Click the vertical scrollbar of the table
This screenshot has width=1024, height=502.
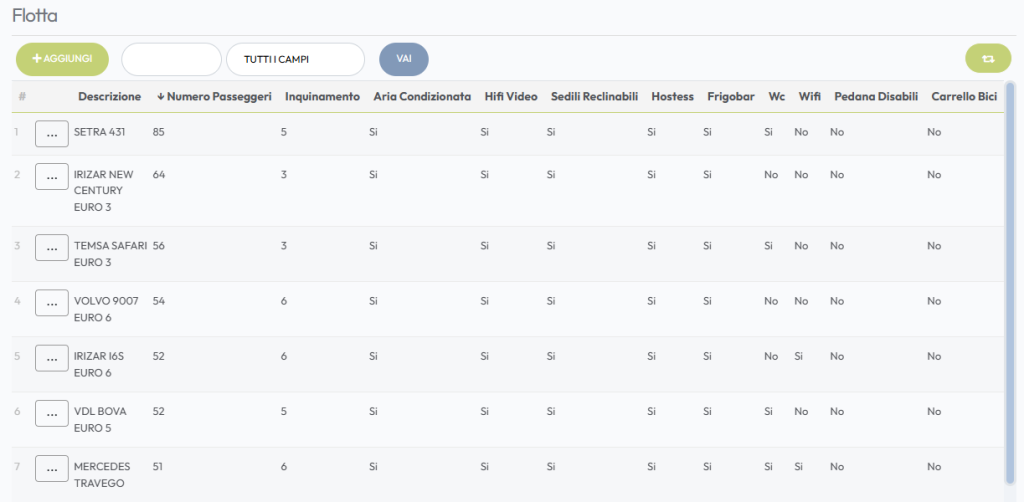point(1009,280)
